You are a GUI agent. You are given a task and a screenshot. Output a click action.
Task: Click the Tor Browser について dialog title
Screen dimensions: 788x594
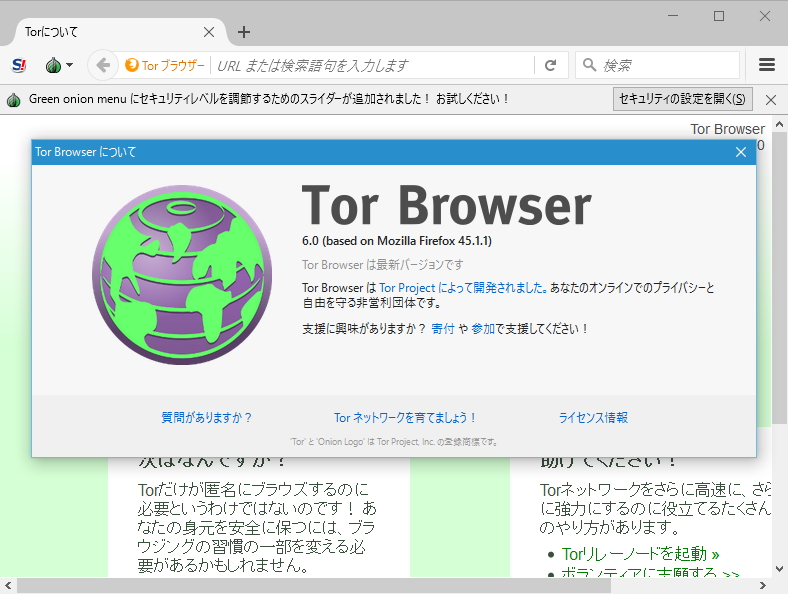pos(85,152)
